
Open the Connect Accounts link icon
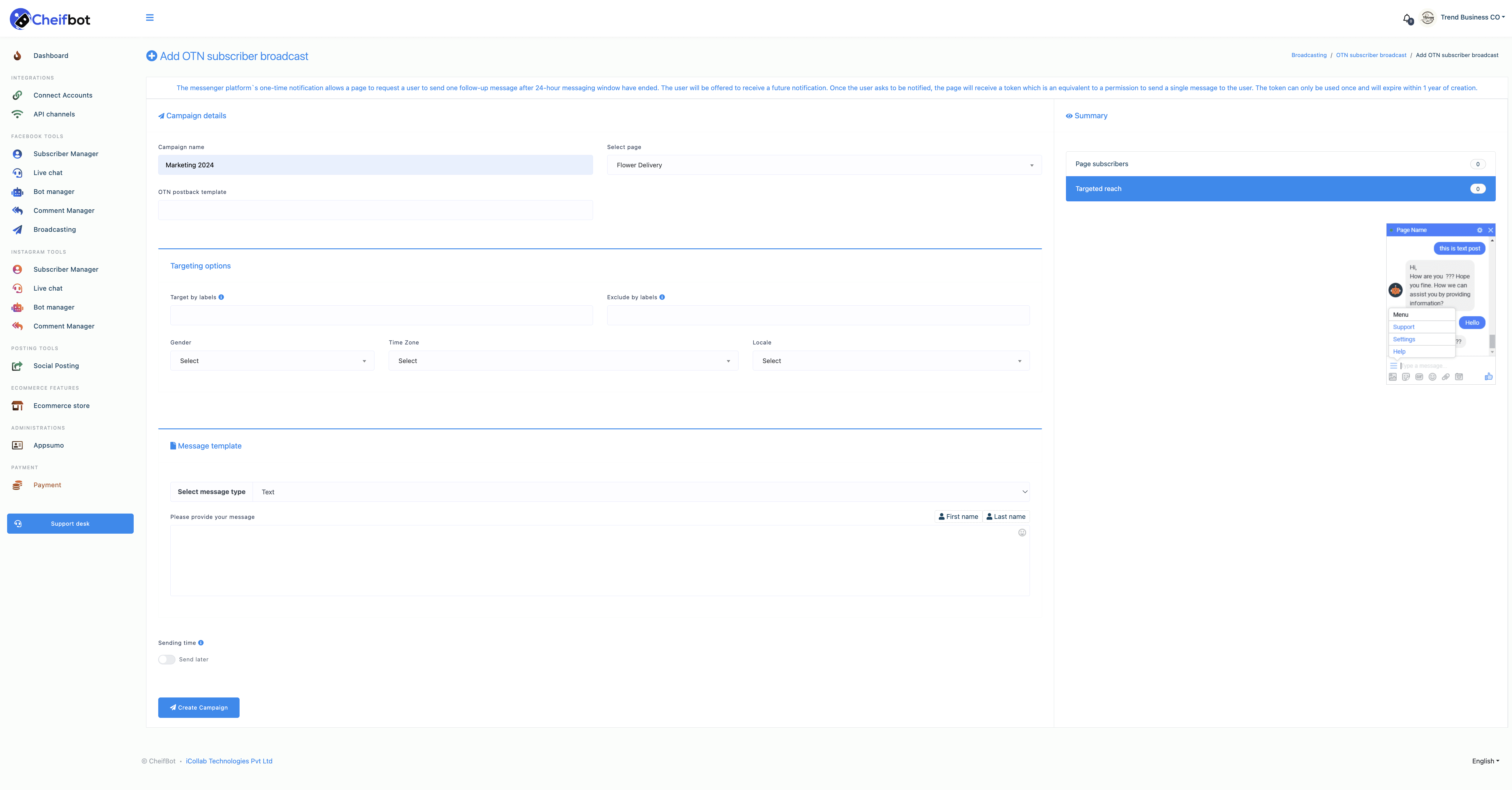click(18, 95)
